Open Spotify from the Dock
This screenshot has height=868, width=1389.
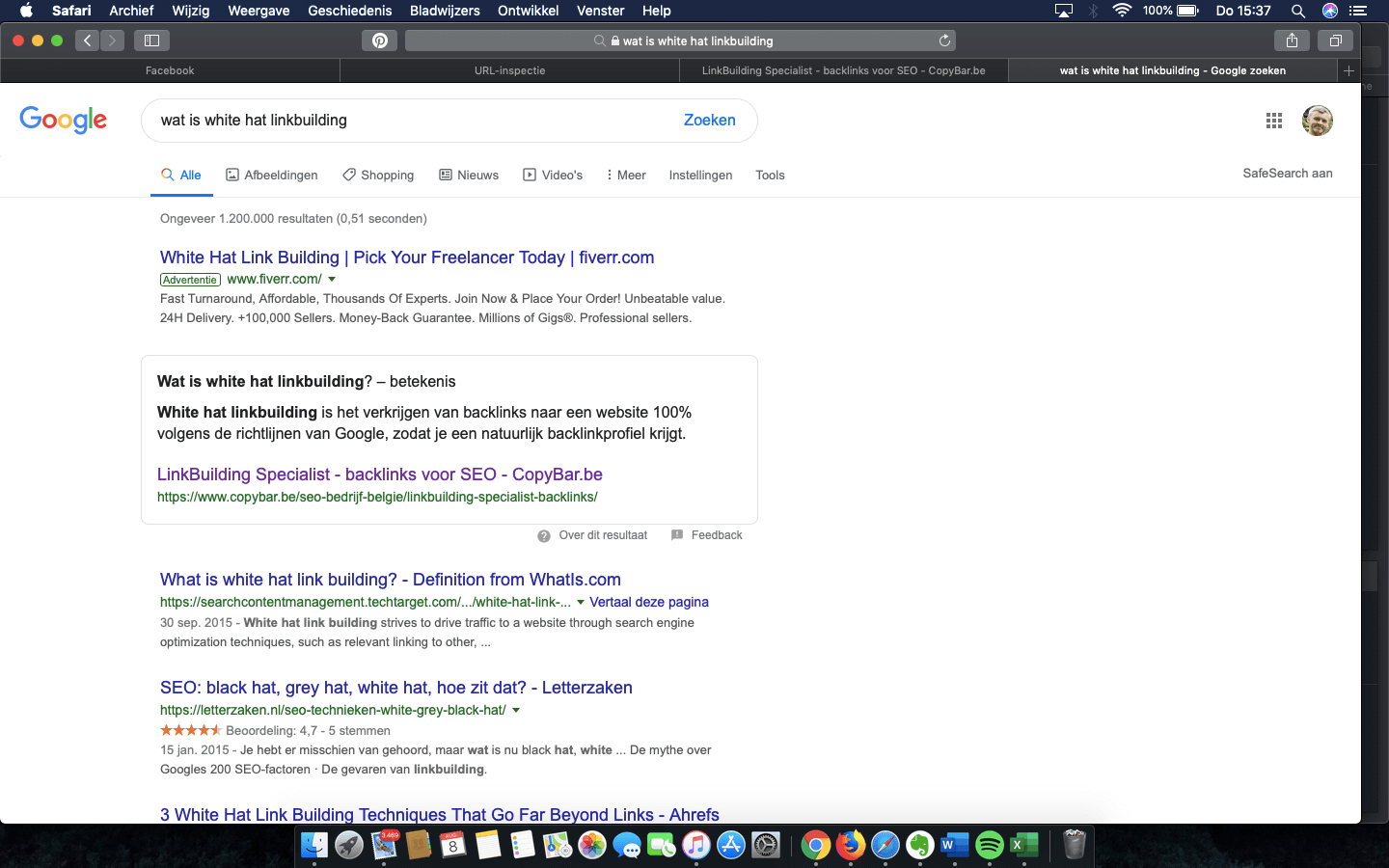(990, 845)
